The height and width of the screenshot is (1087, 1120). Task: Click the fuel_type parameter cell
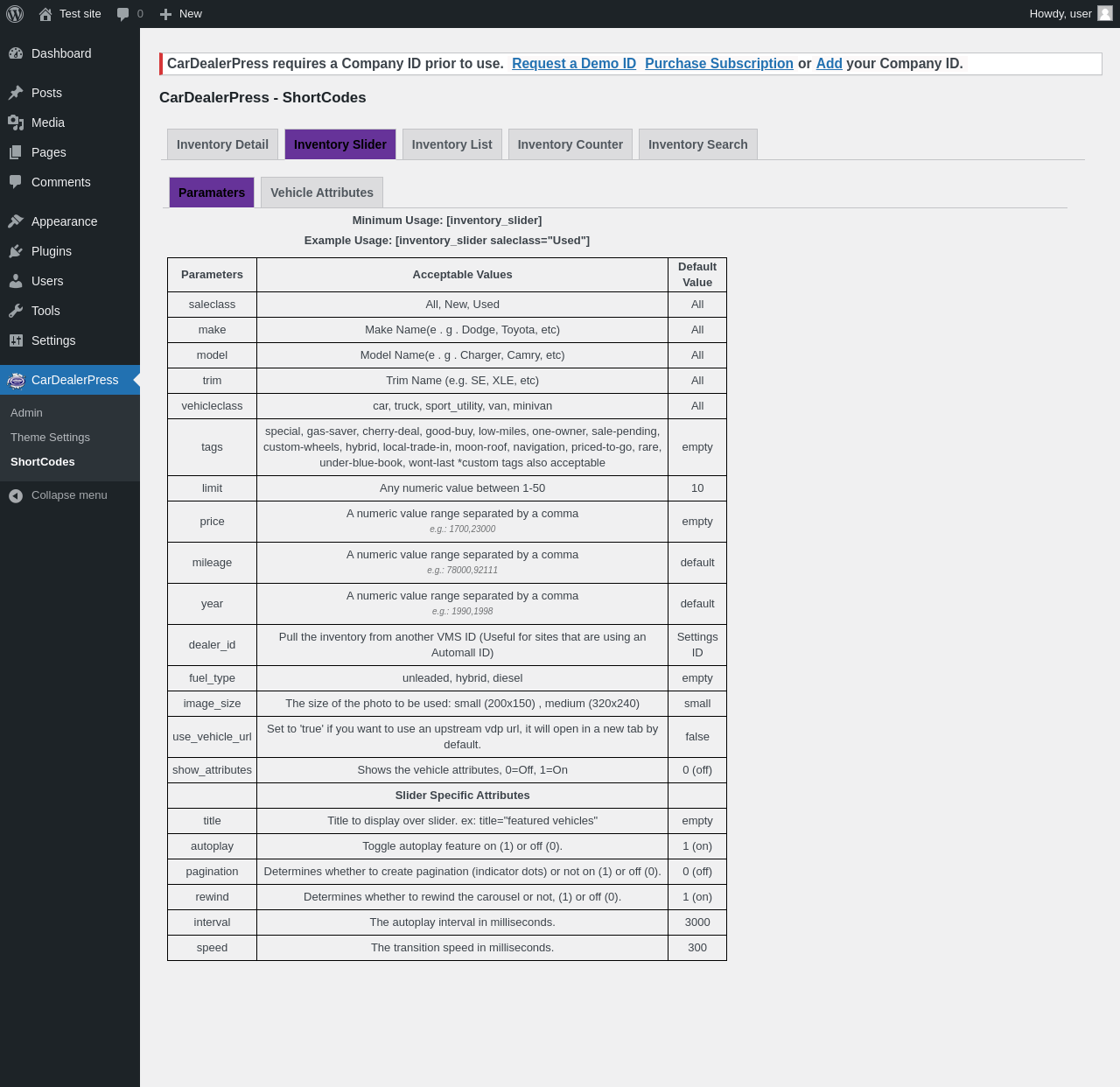[212, 678]
